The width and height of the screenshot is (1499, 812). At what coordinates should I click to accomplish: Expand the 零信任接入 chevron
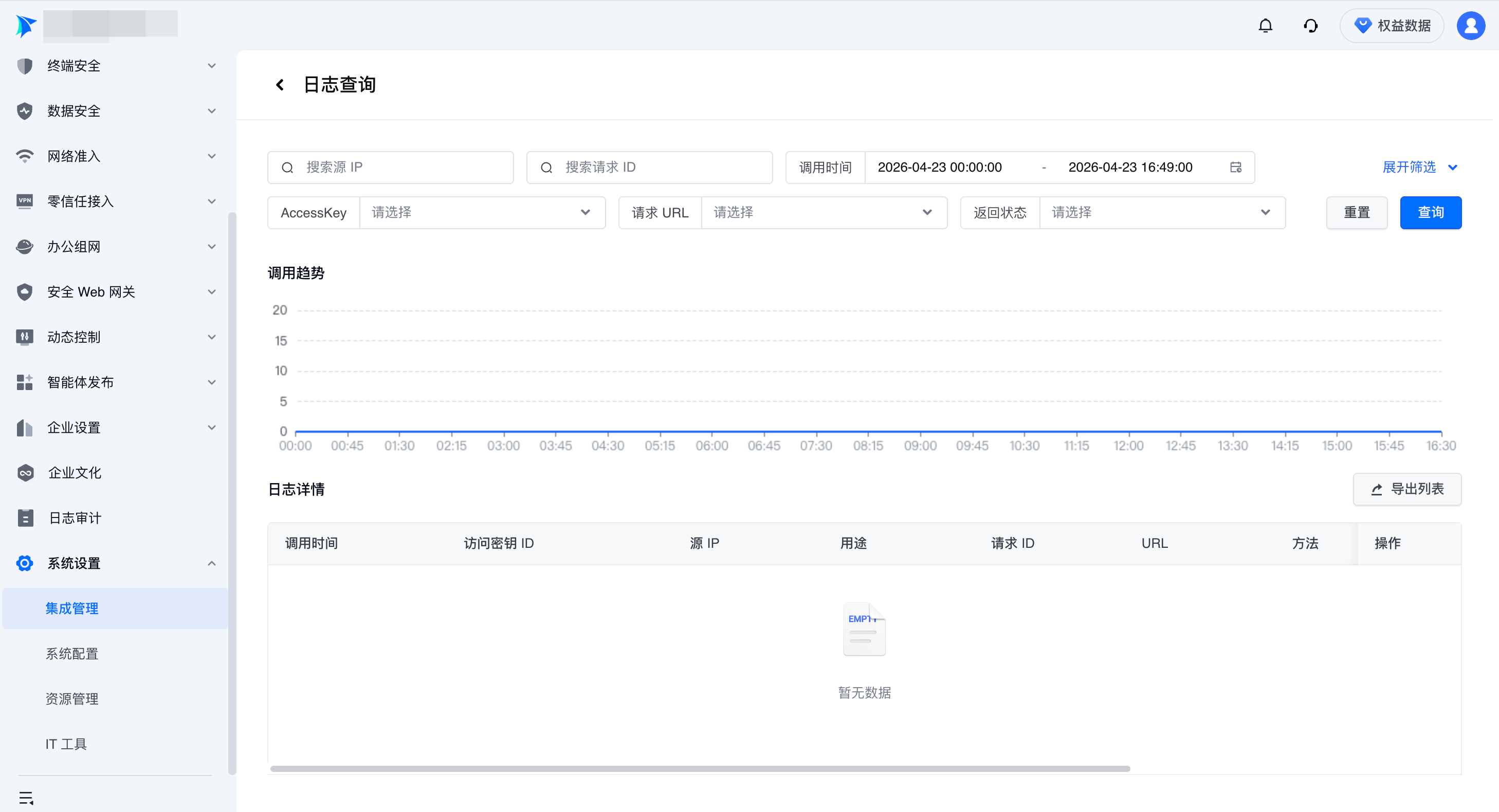[x=212, y=201]
